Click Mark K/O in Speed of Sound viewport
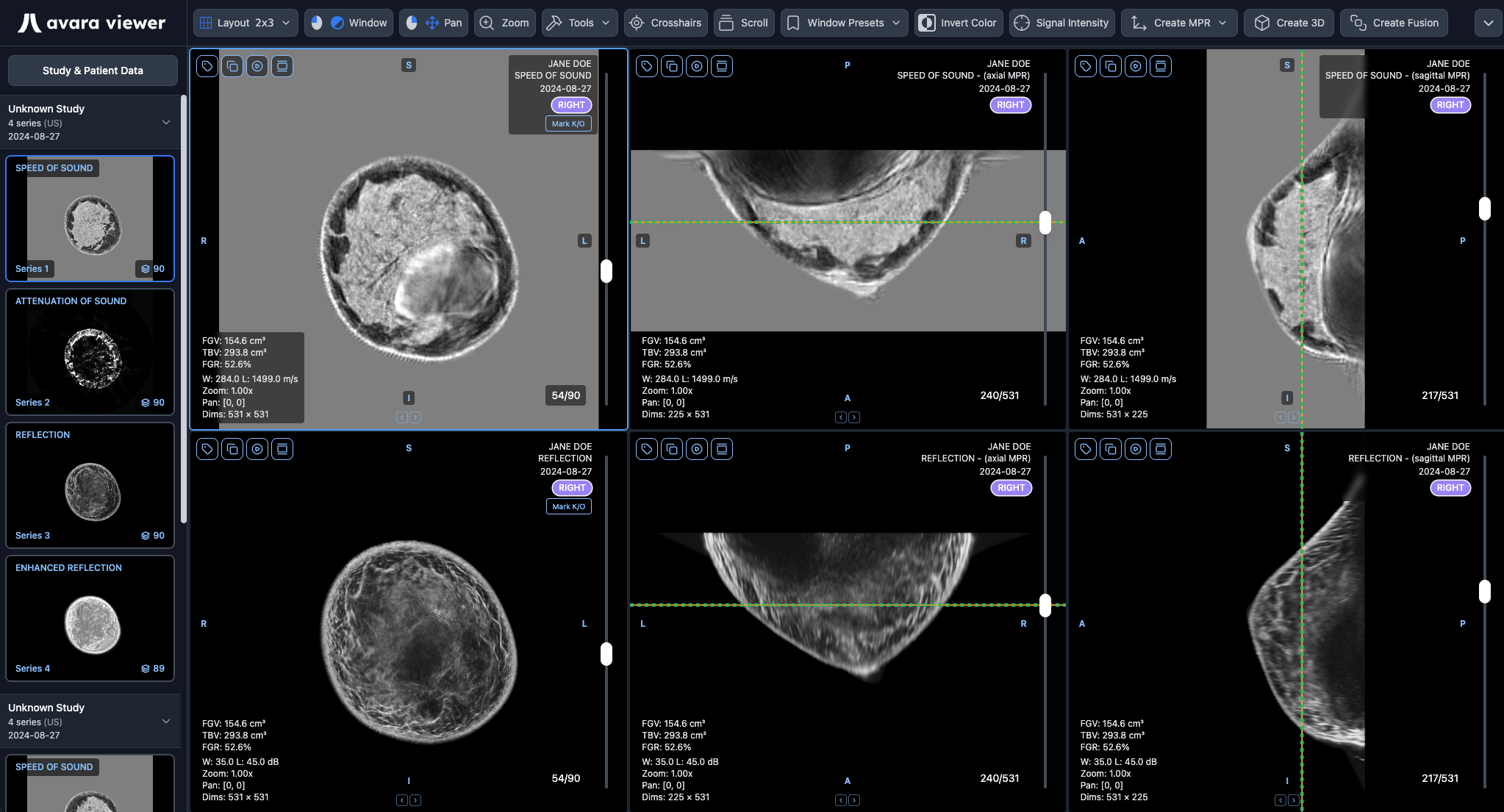 [x=568, y=123]
